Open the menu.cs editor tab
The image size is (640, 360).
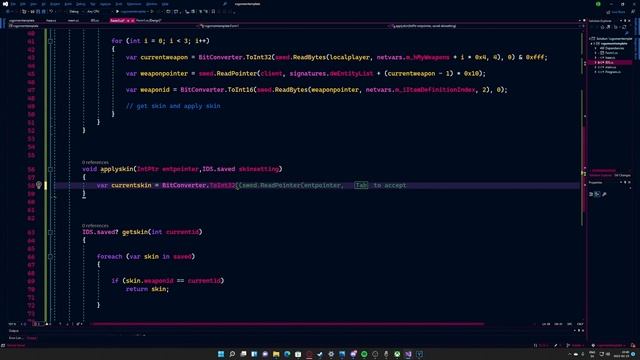(x=73, y=20)
